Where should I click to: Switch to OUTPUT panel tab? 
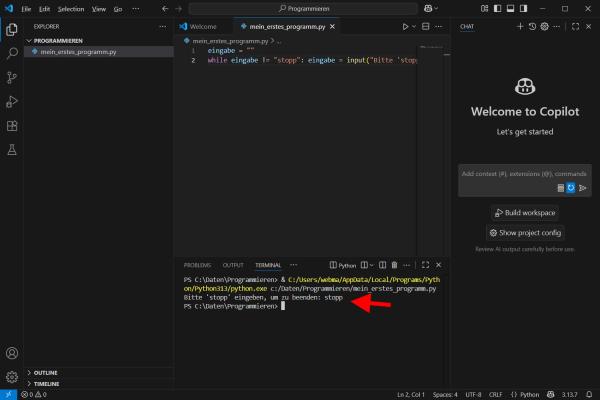point(233,265)
